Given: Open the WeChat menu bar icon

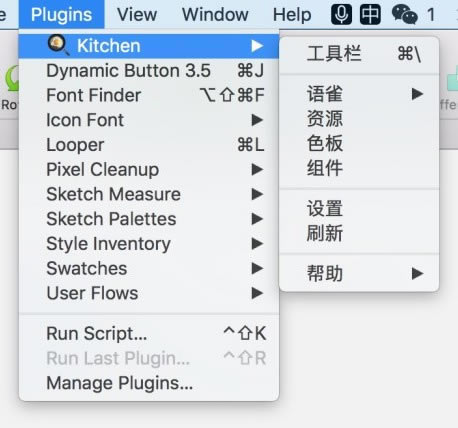Looking at the screenshot, I should pos(404,15).
